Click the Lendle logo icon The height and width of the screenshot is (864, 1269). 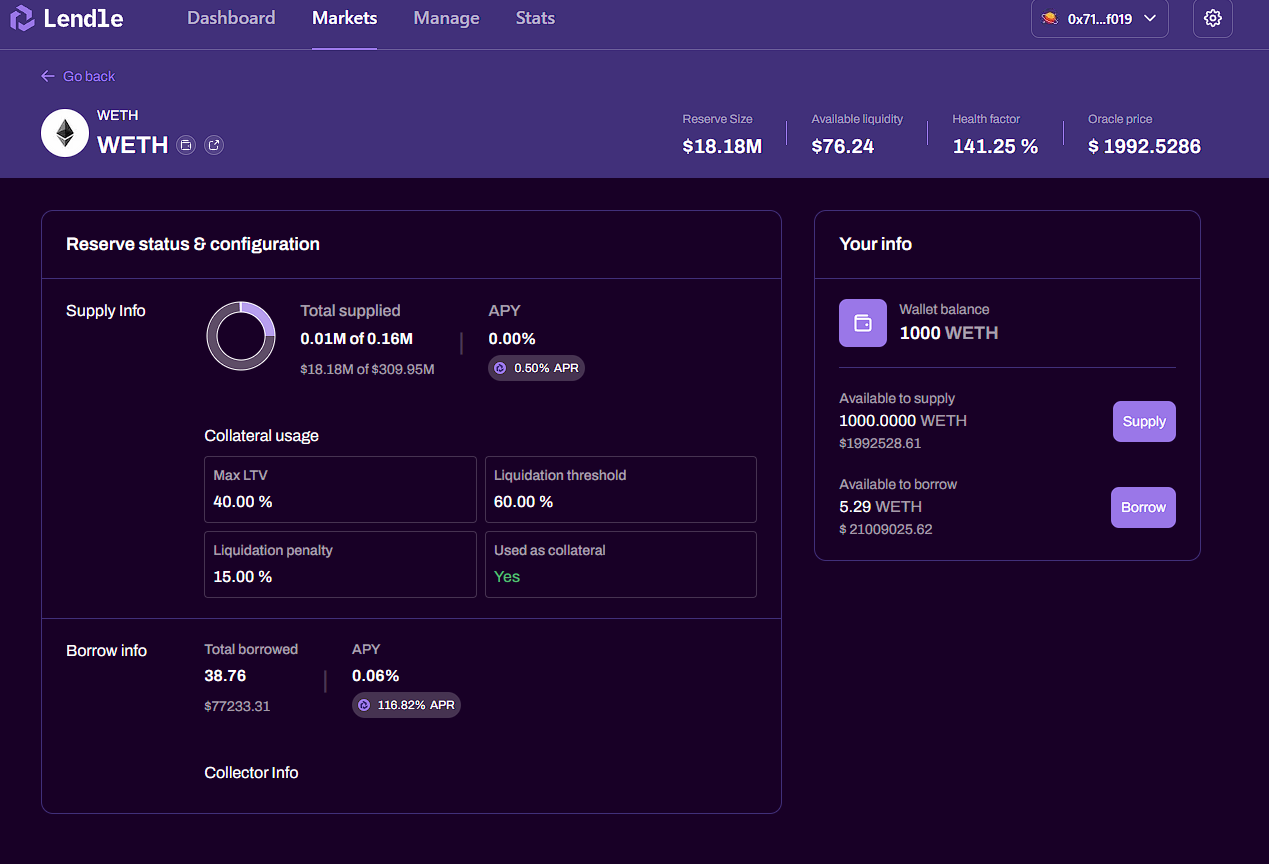coord(22,19)
